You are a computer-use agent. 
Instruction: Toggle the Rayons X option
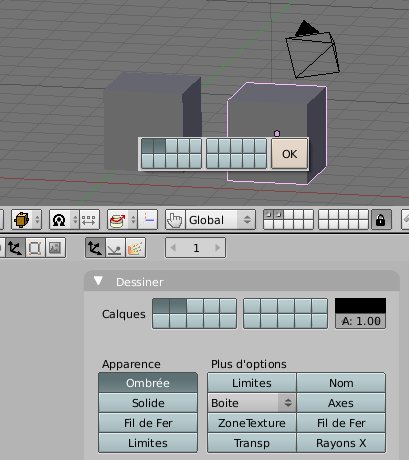click(341, 443)
